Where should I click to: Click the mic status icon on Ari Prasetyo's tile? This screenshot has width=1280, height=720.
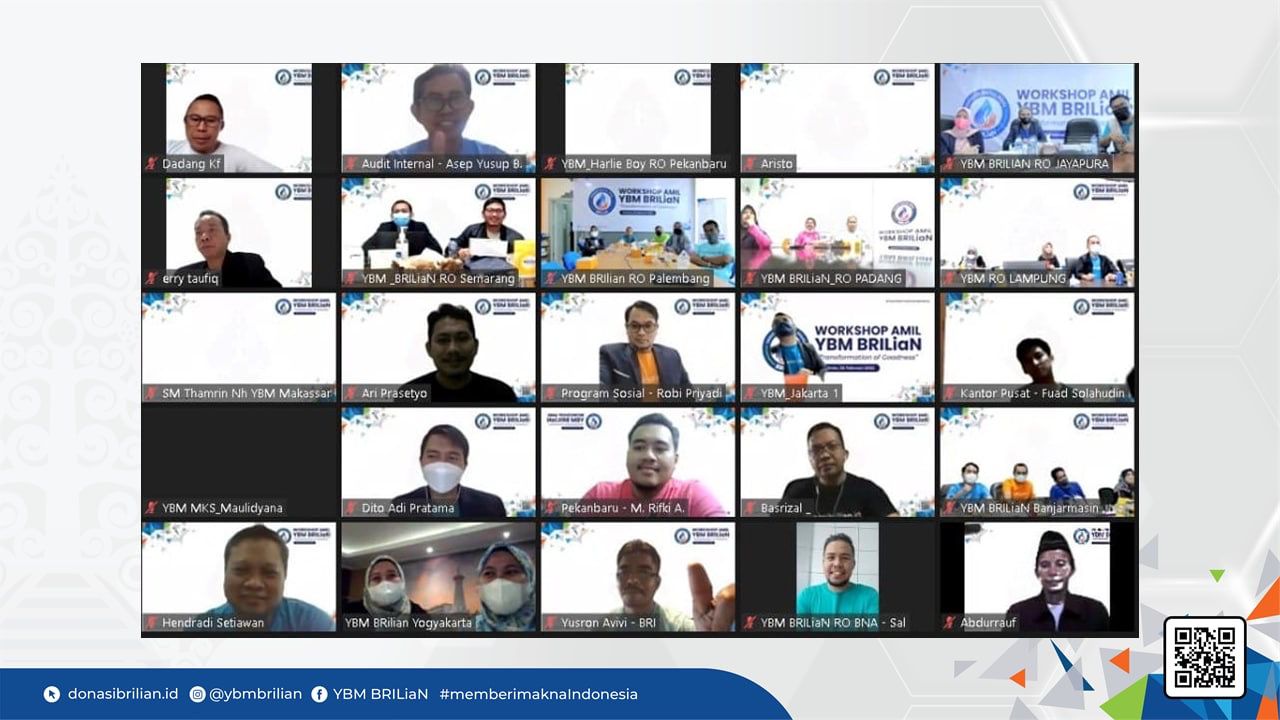click(349, 392)
